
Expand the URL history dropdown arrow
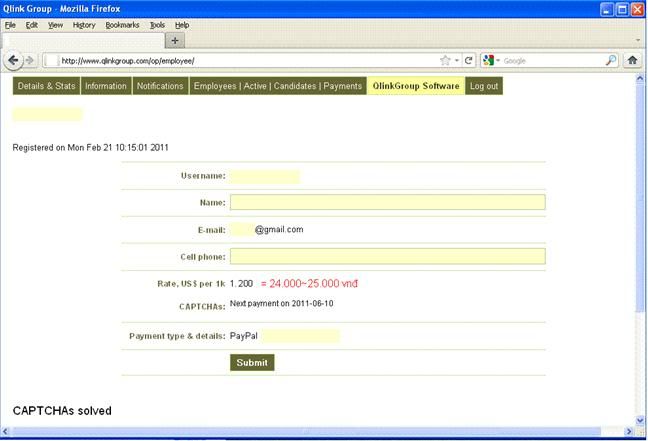click(457, 61)
